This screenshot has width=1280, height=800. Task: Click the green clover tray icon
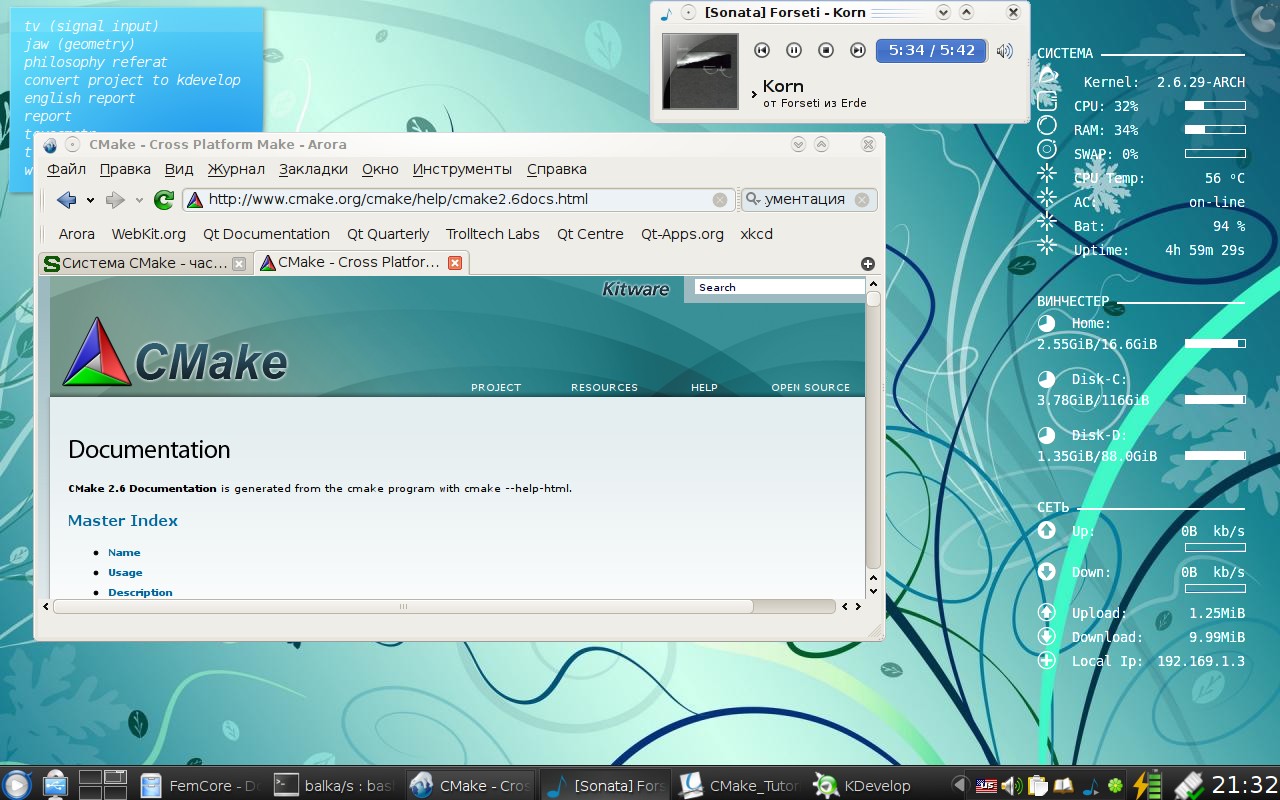(1115, 786)
